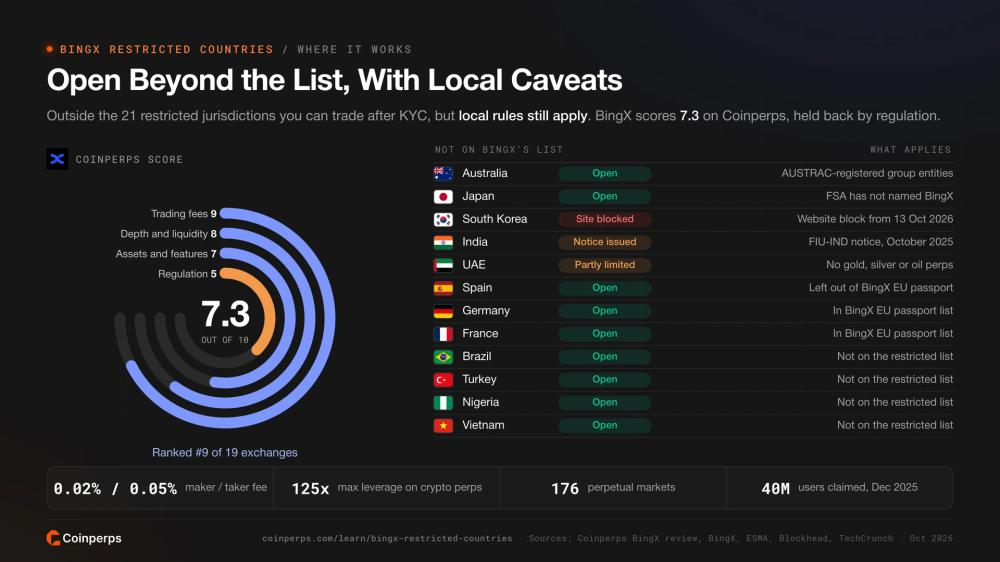
Task: Click the Australia flag icon
Action: (443, 173)
